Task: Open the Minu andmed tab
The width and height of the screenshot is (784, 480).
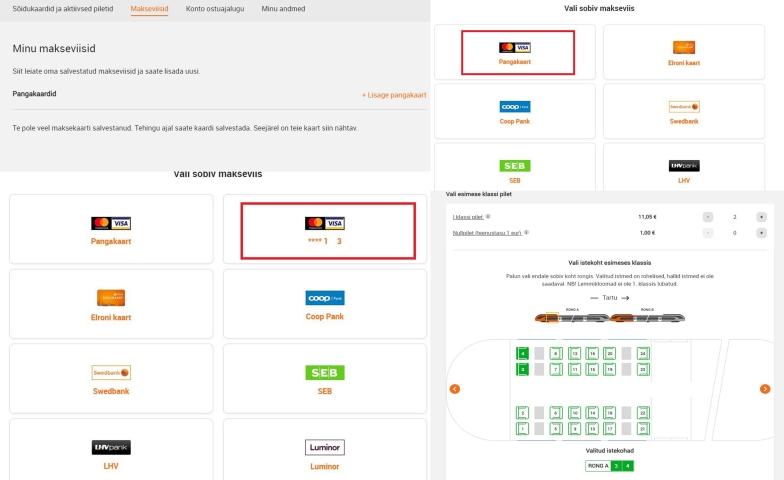Action: coord(283,8)
